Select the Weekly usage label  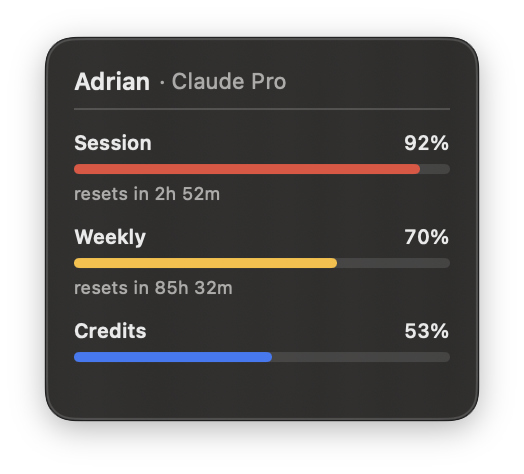pos(110,237)
